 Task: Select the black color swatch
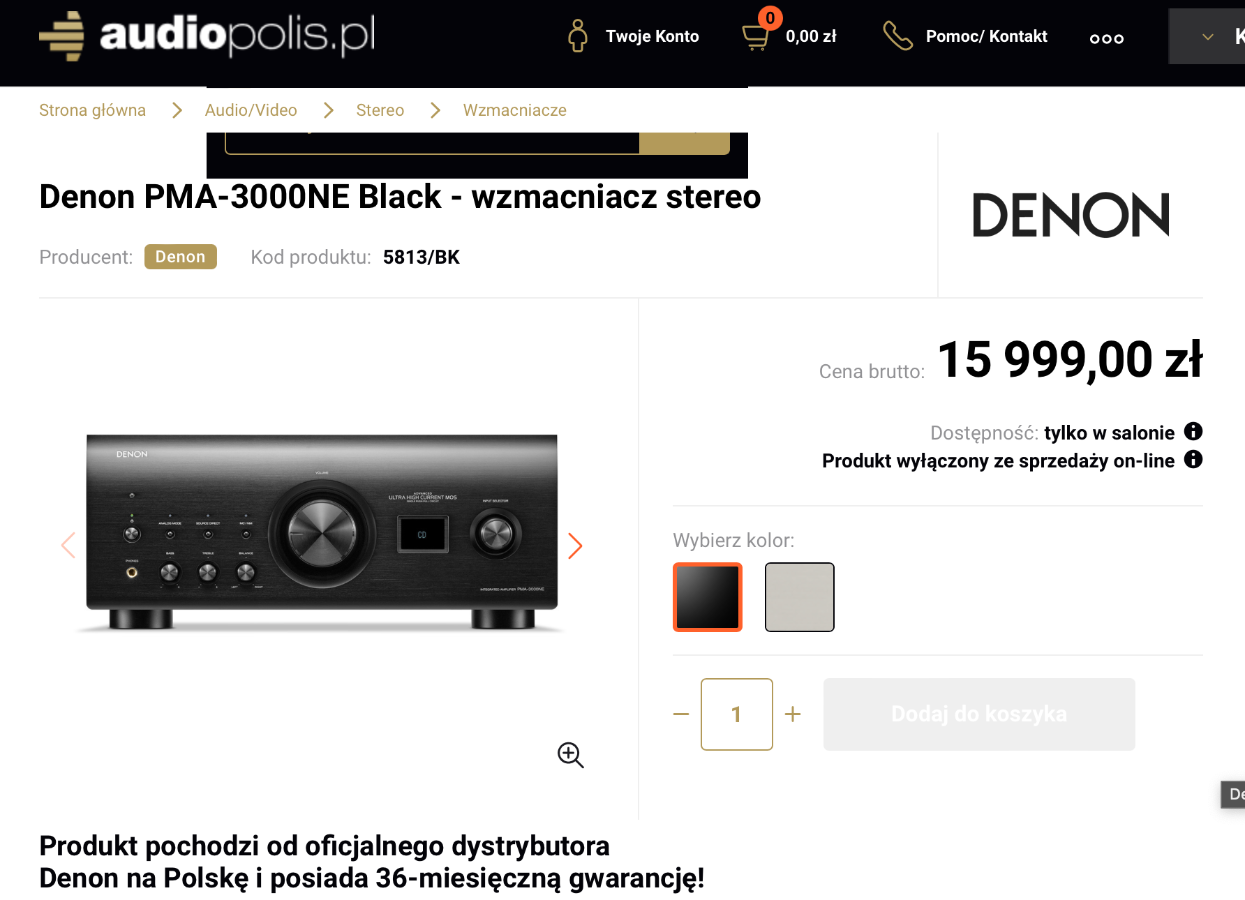coord(708,597)
